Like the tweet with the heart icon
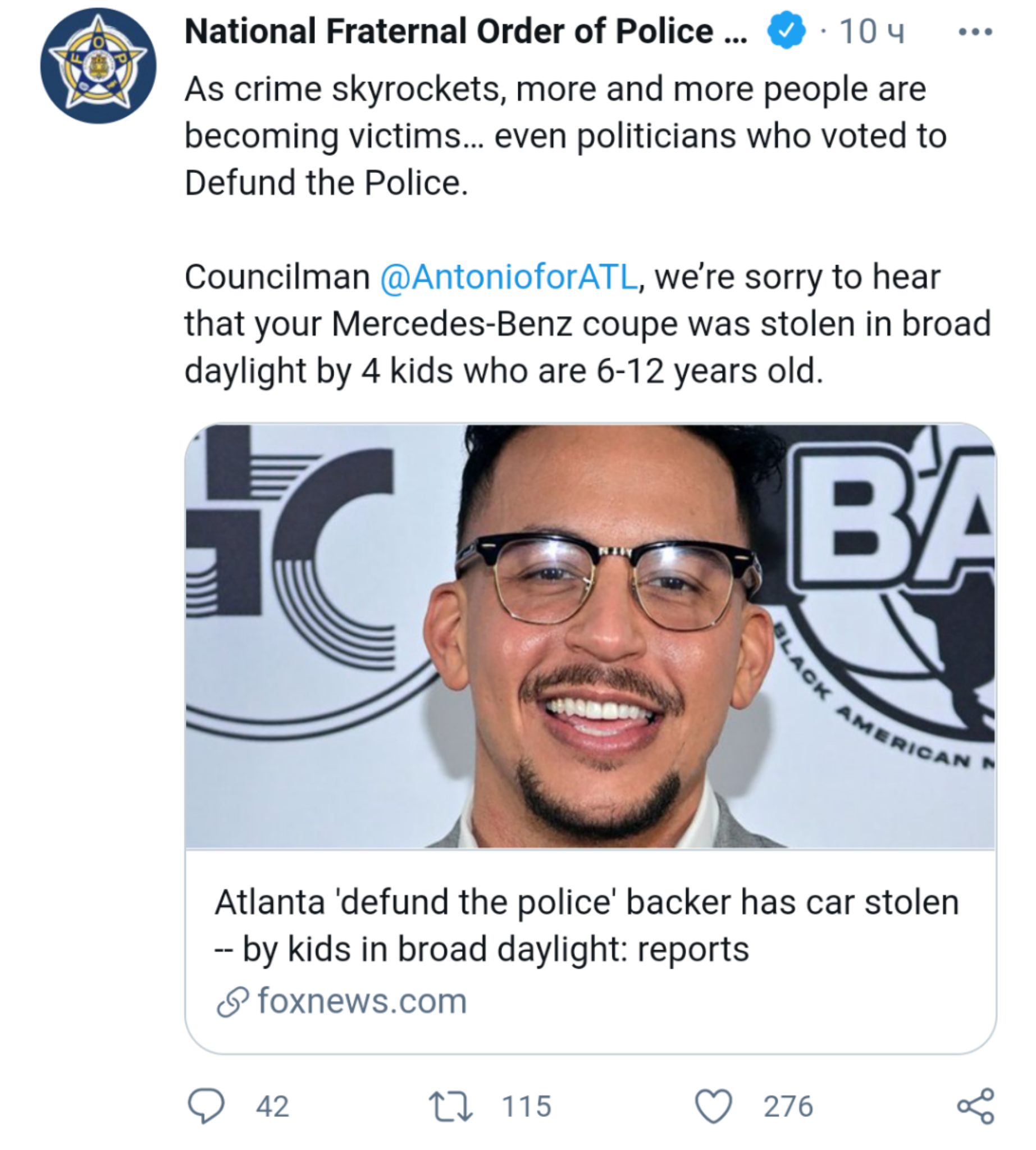Screen dimensions: 1036x1150 [x=714, y=1106]
